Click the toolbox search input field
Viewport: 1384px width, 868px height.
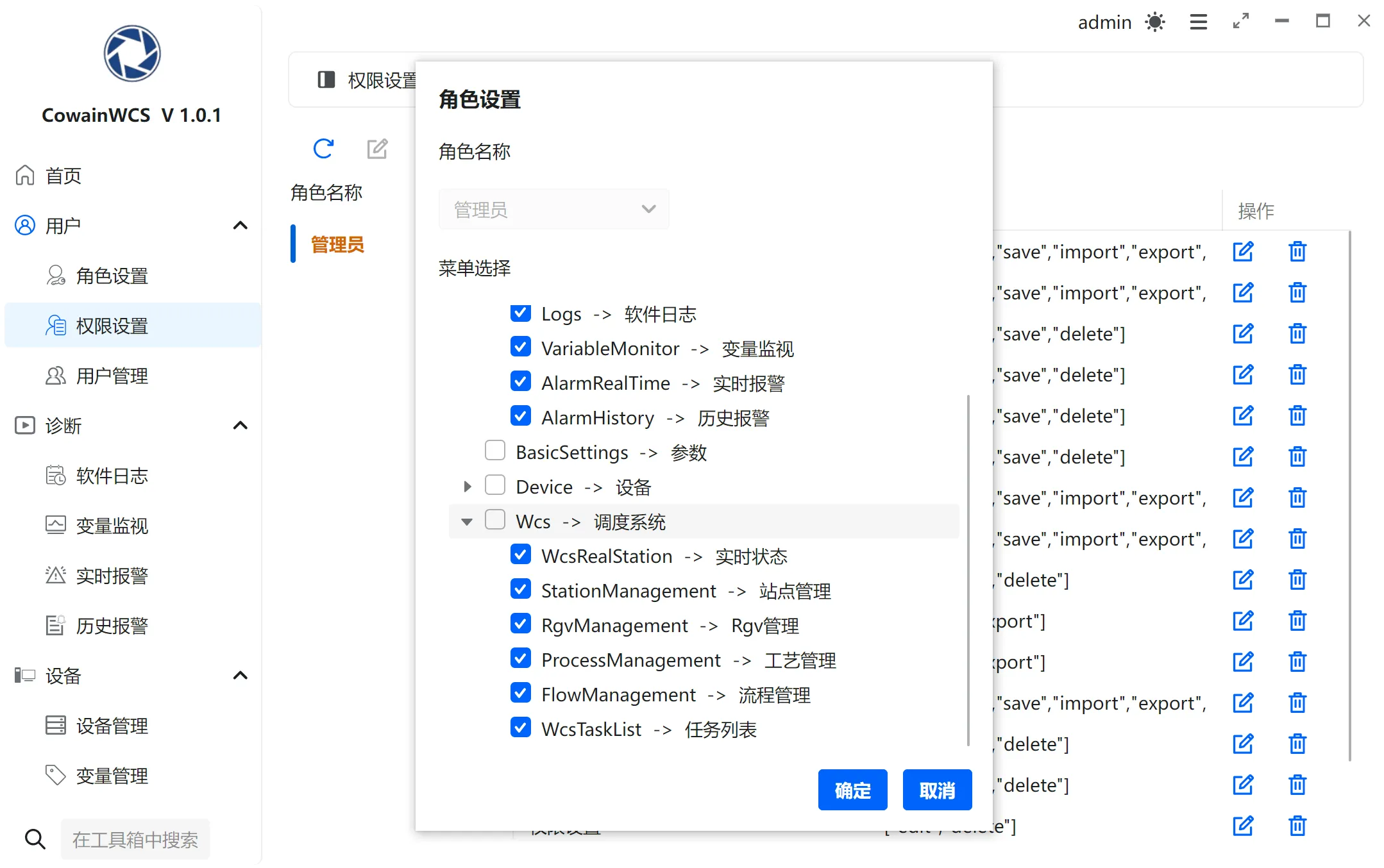pos(135,839)
